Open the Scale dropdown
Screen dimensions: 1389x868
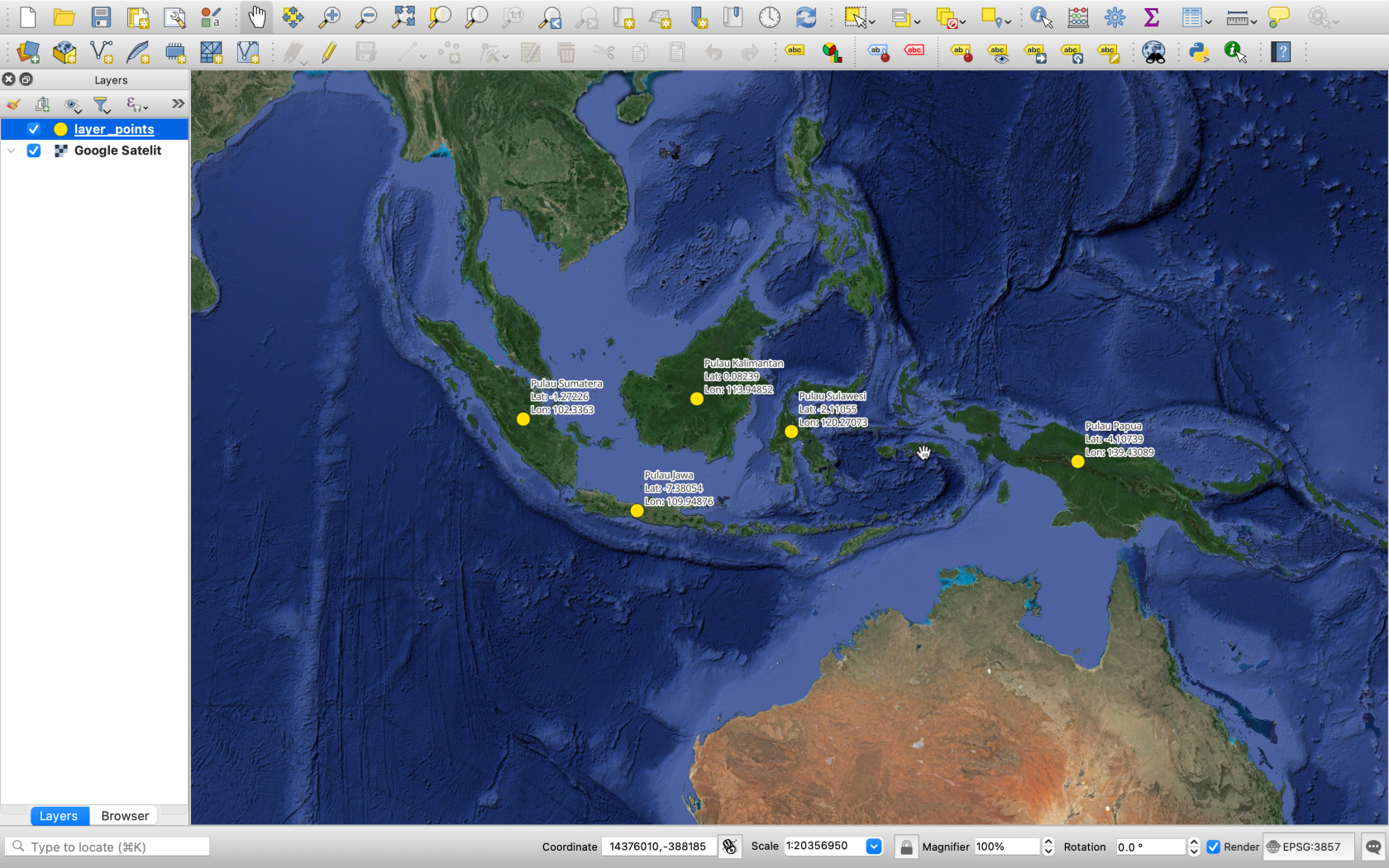pyautogui.click(x=874, y=847)
